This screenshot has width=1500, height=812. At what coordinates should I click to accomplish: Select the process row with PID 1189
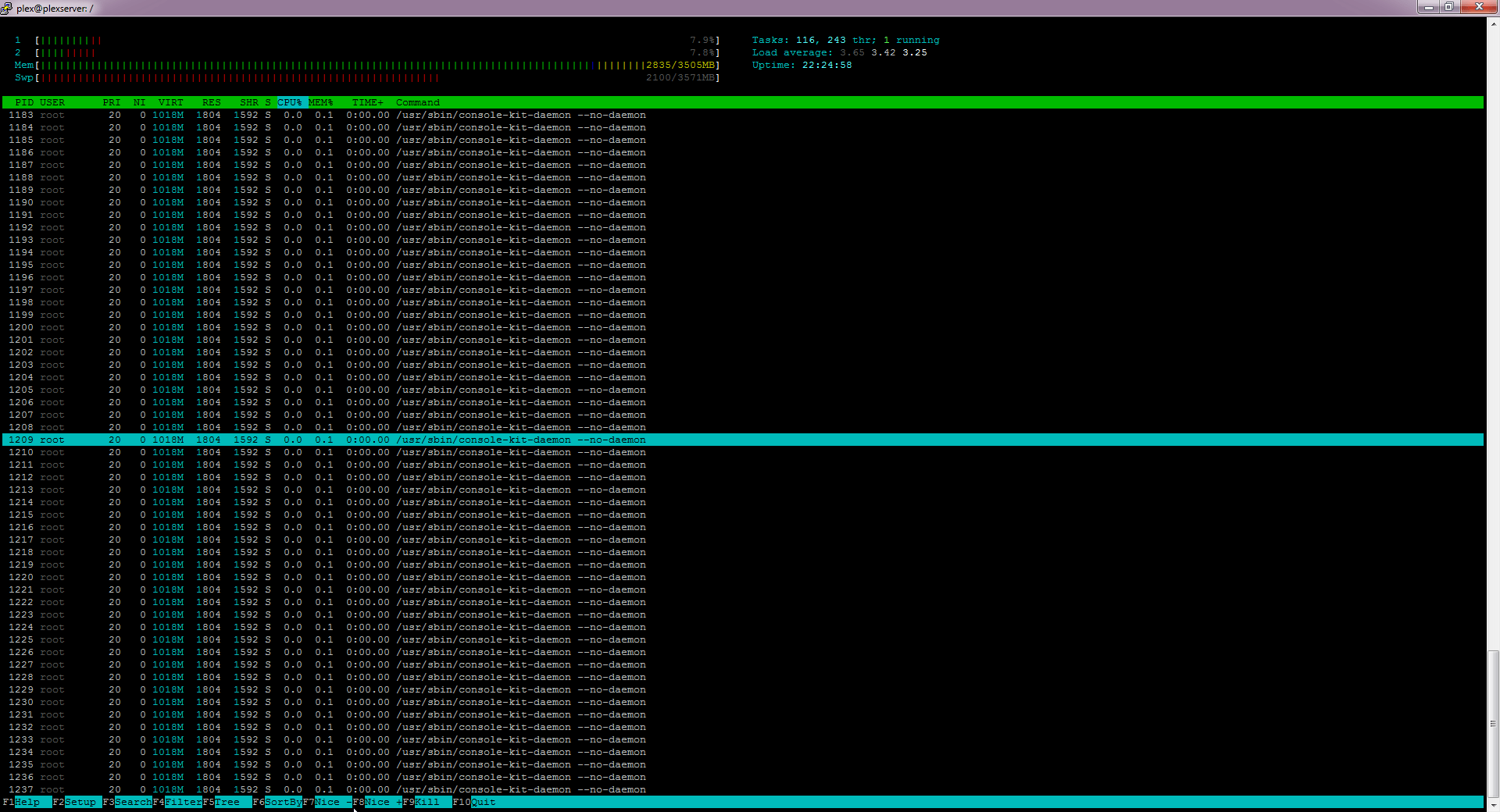[743, 191]
